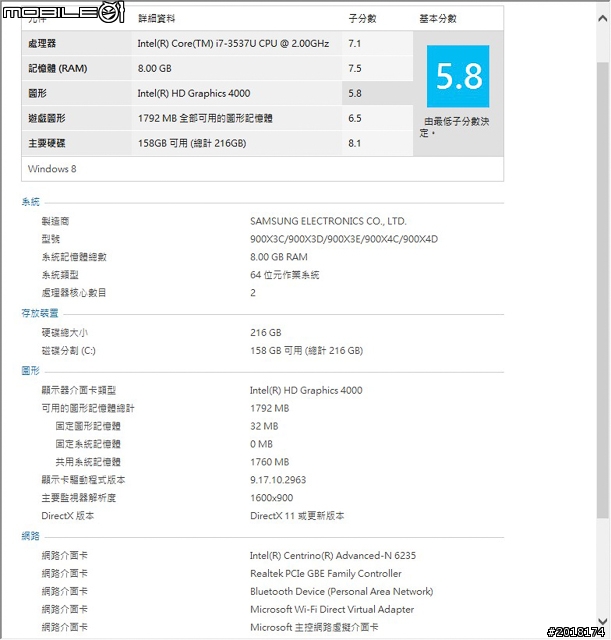Click the processor subscore 7.1
The image size is (611, 640).
pyautogui.click(x=354, y=44)
